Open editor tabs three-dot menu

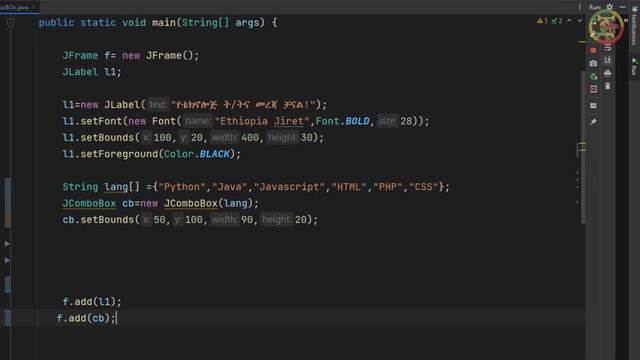click(580, 7)
